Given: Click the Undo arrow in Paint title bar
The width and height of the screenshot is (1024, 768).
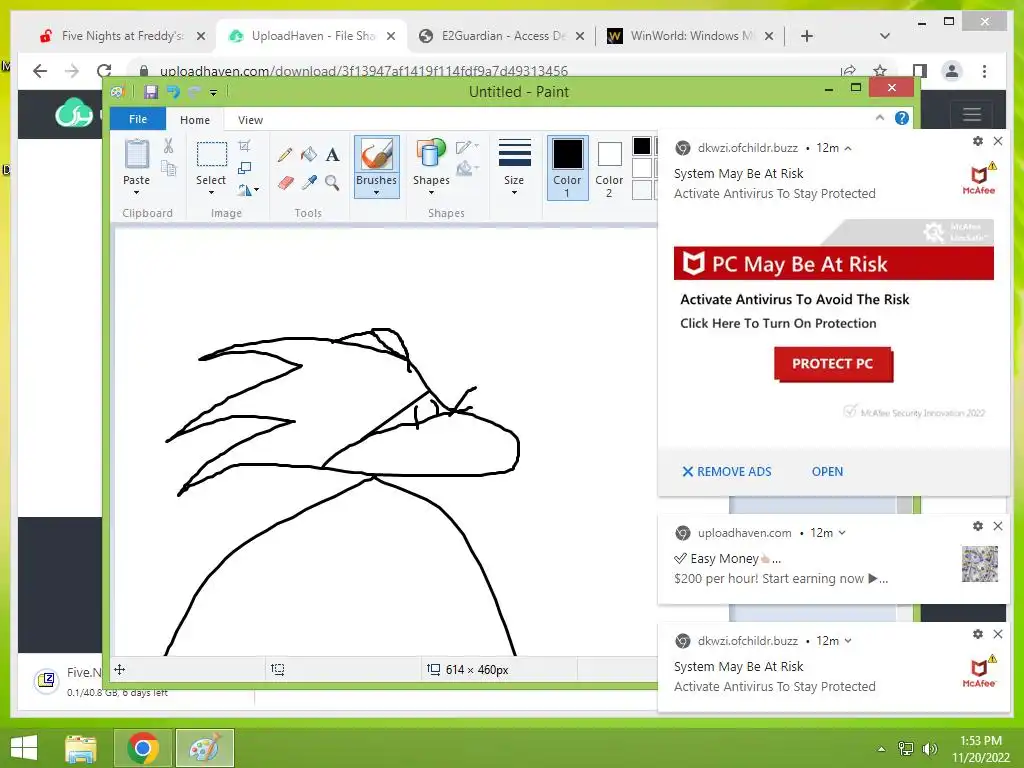Looking at the screenshot, I should click(173, 92).
